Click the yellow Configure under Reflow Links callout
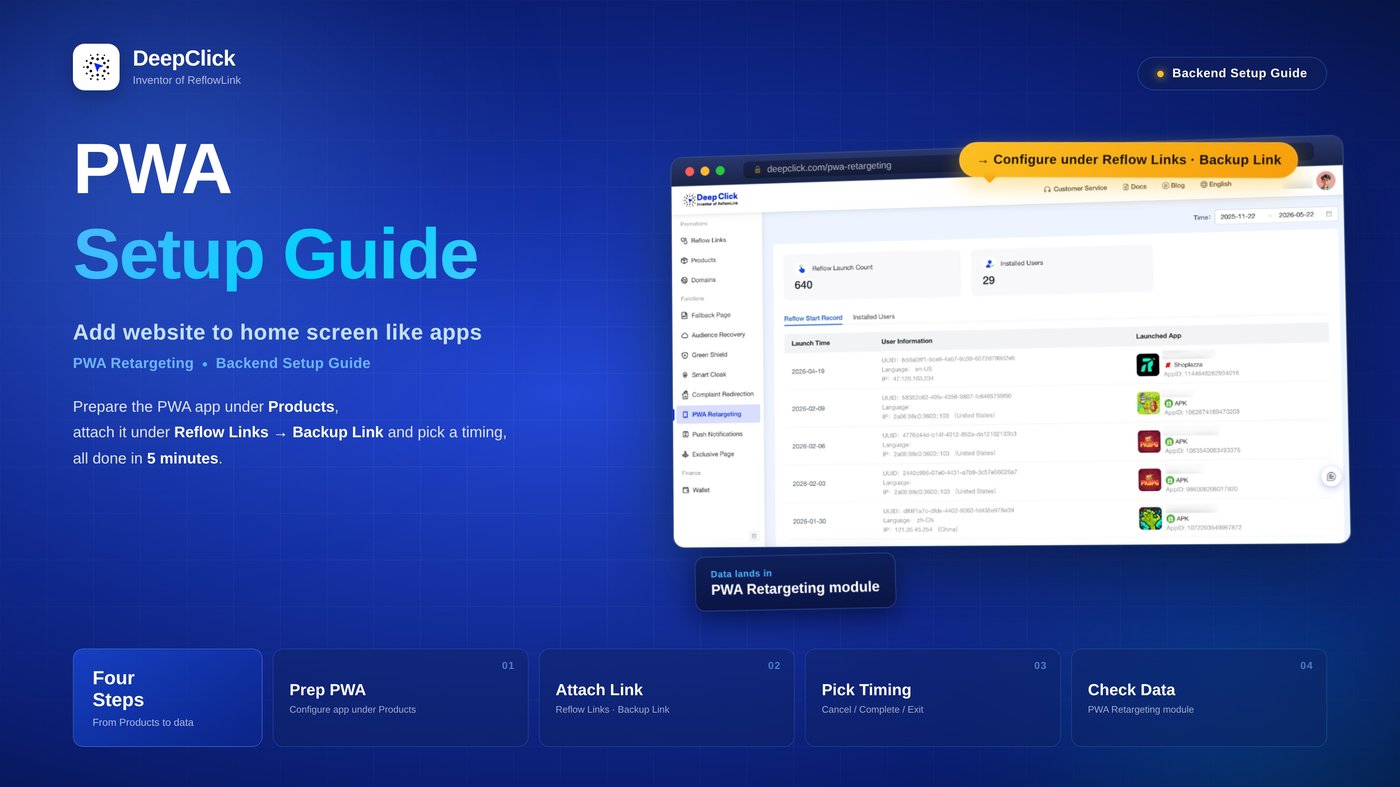Image resolution: width=1400 pixels, height=787 pixels. point(1128,160)
